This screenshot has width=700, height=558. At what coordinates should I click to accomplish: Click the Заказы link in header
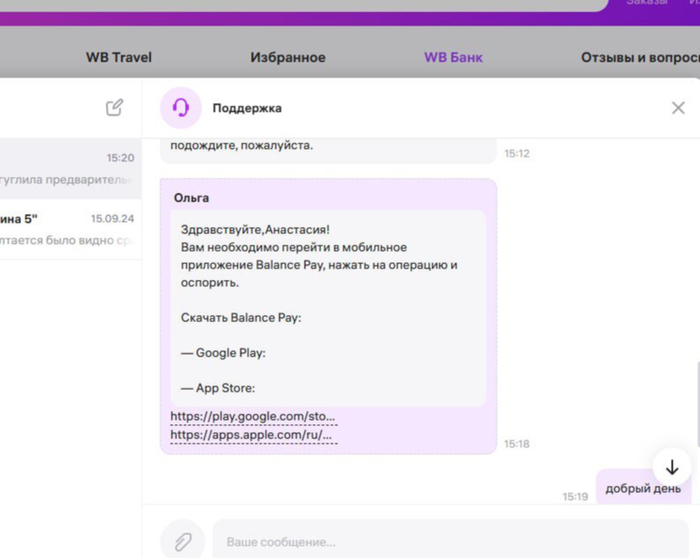[646, 3]
